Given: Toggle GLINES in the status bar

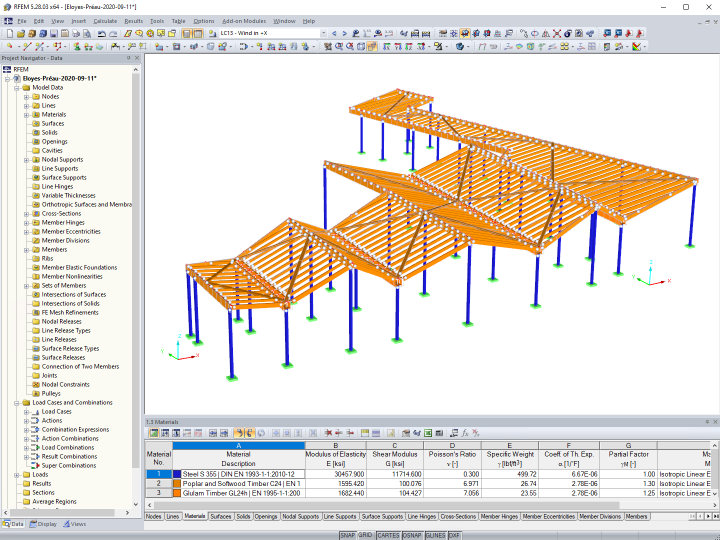Looking at the screenshot, I should click(435, 535).
